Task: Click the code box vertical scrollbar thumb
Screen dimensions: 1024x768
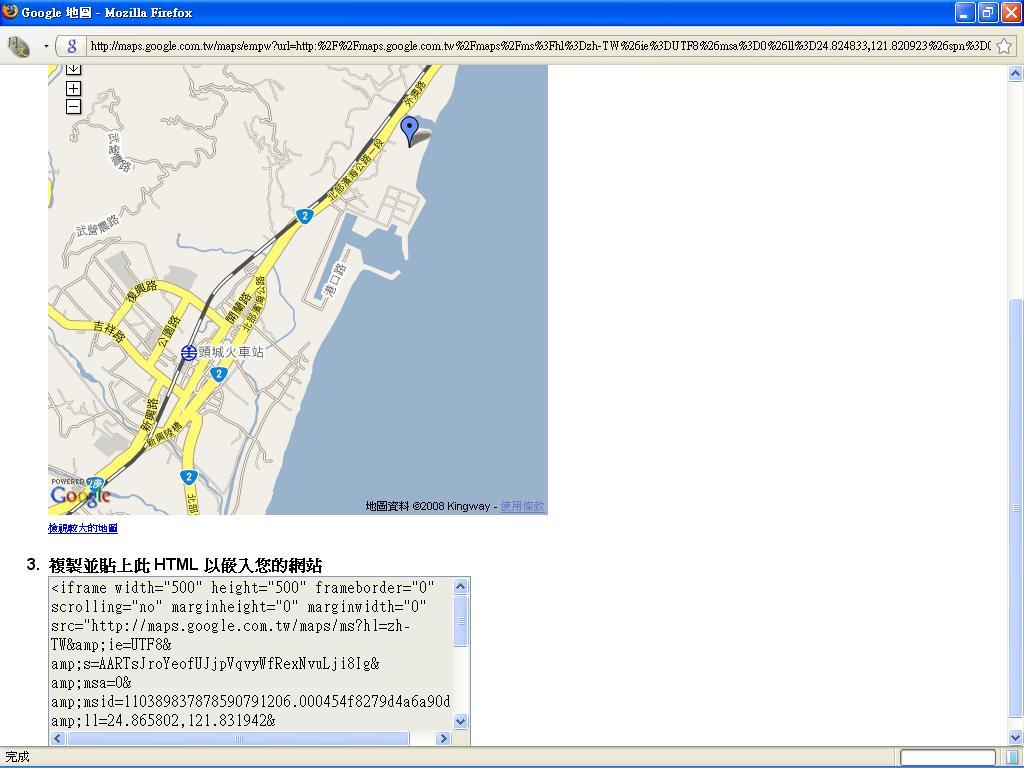Action: pyautogui.click(x=460, y=621)
